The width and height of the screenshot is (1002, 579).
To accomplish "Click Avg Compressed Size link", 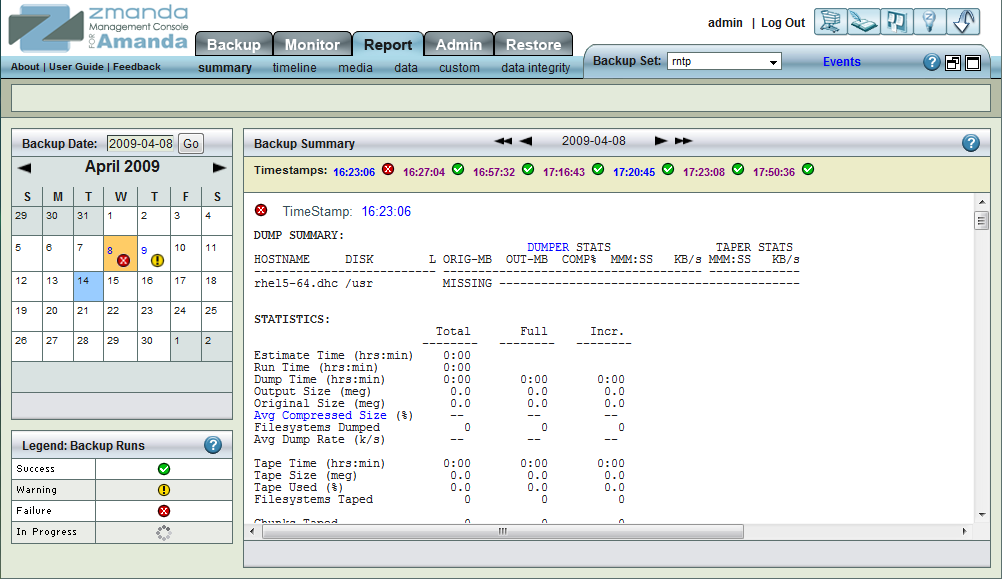I will (x=320, y=415).
